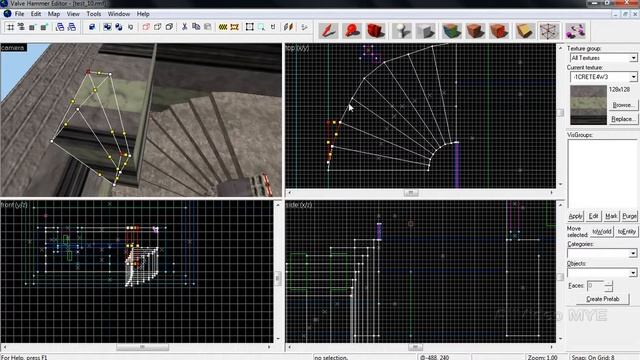Select the apply current texture tool

click(475, 31)
